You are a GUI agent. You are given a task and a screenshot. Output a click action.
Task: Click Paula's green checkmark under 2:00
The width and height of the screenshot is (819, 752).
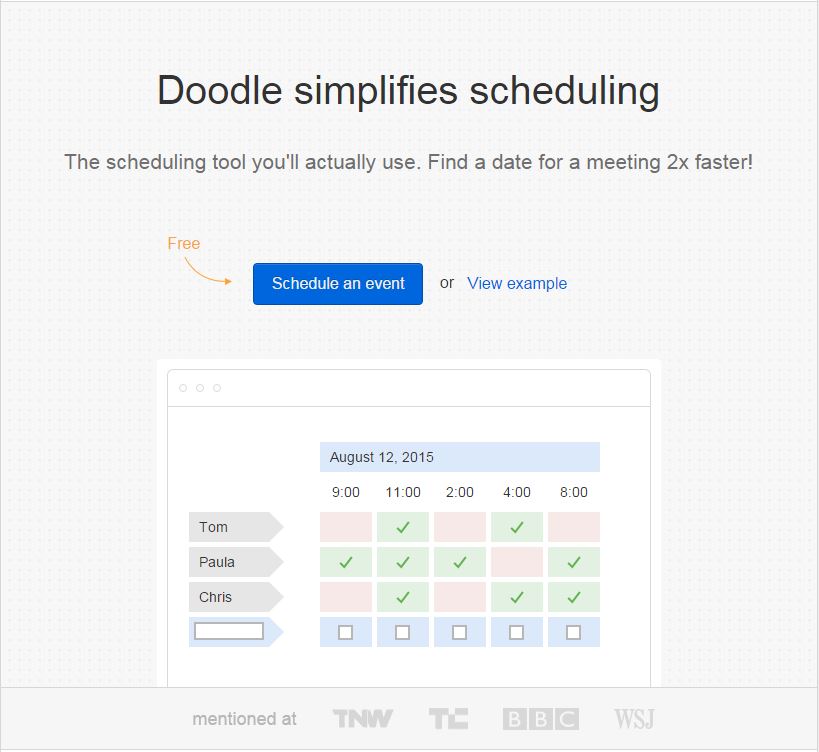(460, 562)
